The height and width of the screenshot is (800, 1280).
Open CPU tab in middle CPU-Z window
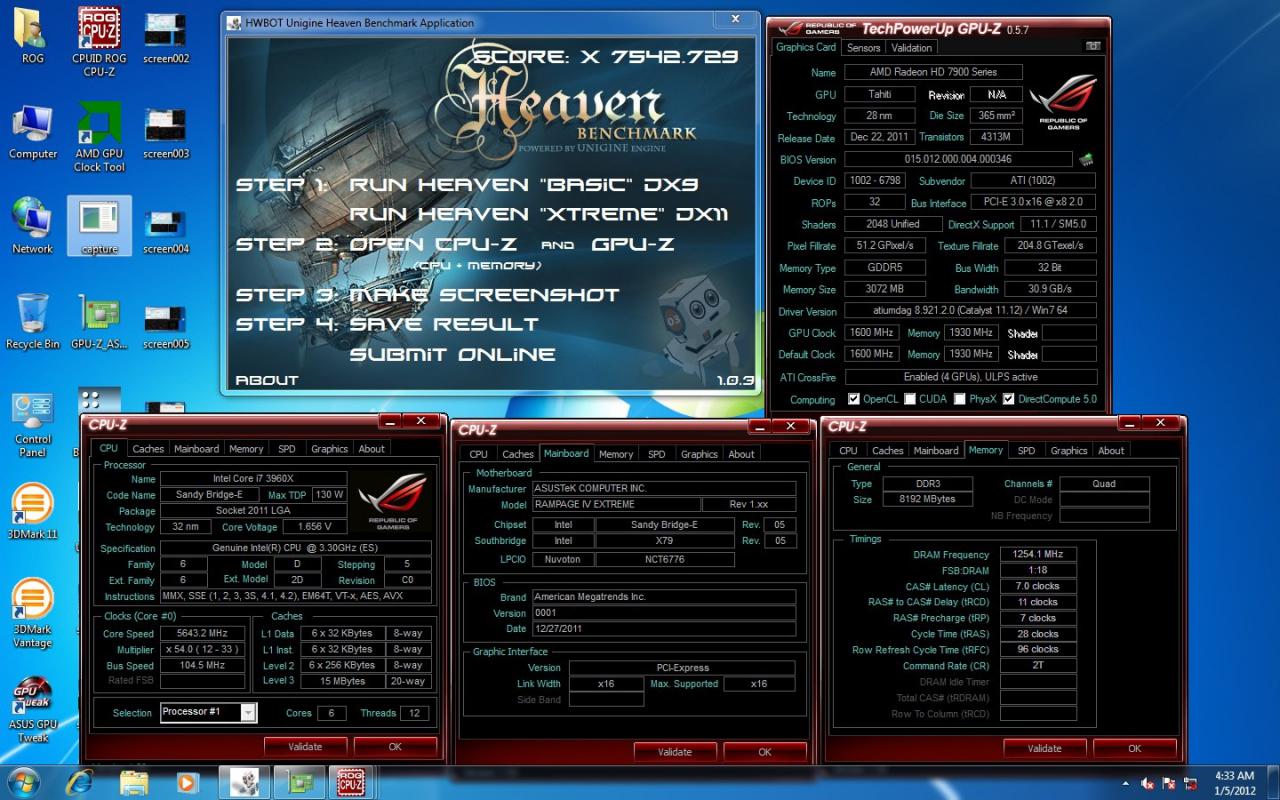point(479,454)
